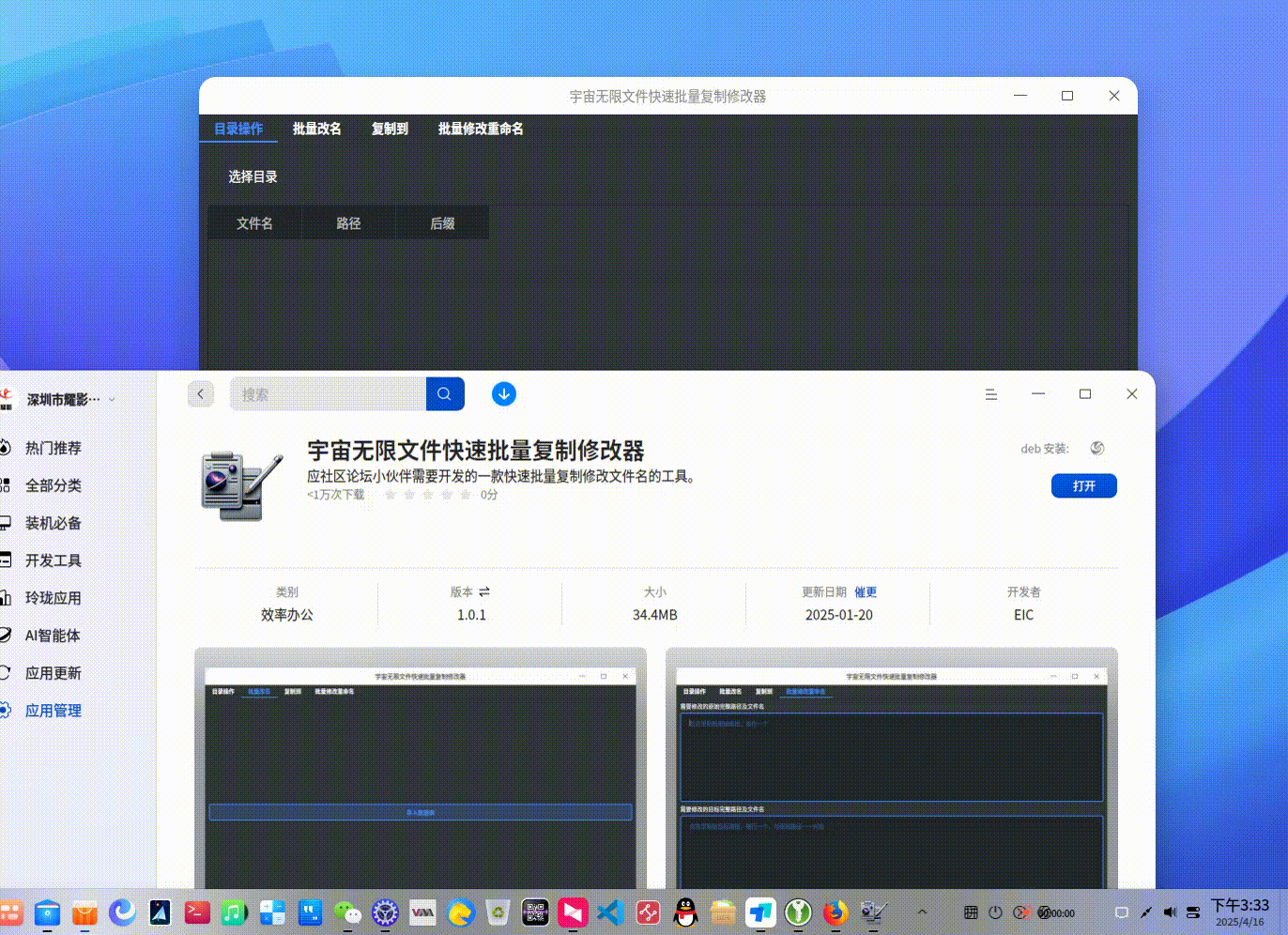Screen dimensions: 1288x935
Task: Open the trash bin in dock
Action: (498, 912)
